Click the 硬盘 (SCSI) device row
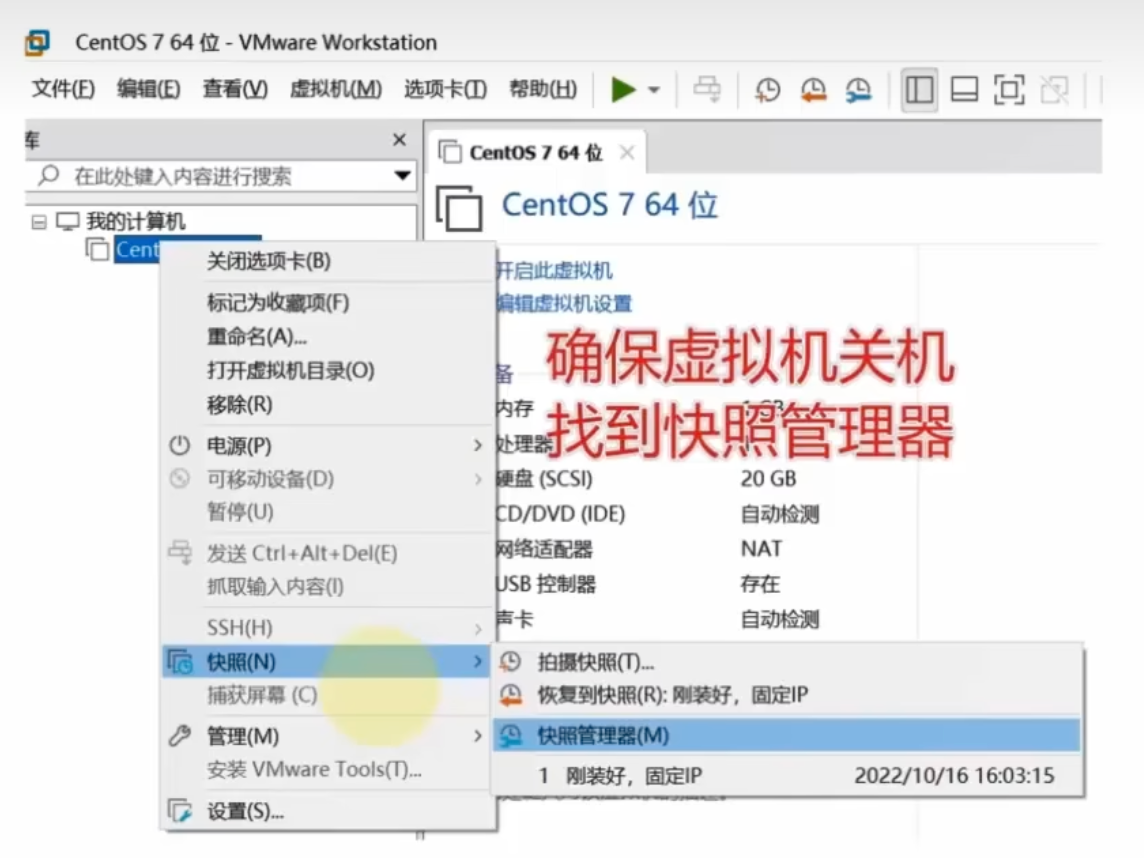This screenshot has height=858, width=1144. click(646, 479)
